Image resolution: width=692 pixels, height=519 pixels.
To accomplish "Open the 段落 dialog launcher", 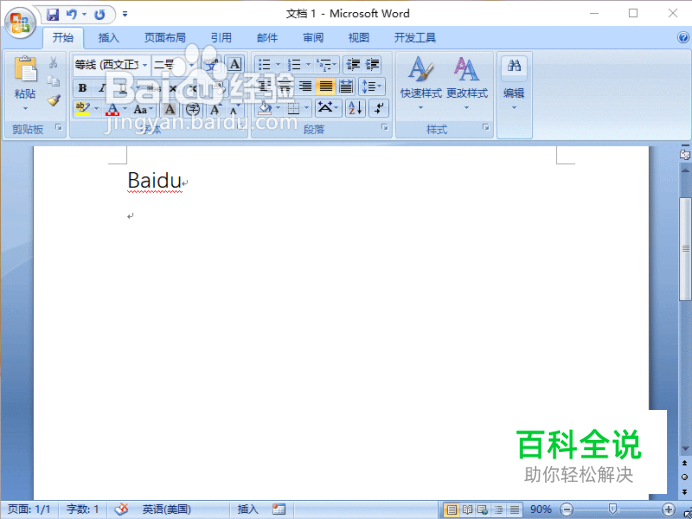I will point(384,128).
